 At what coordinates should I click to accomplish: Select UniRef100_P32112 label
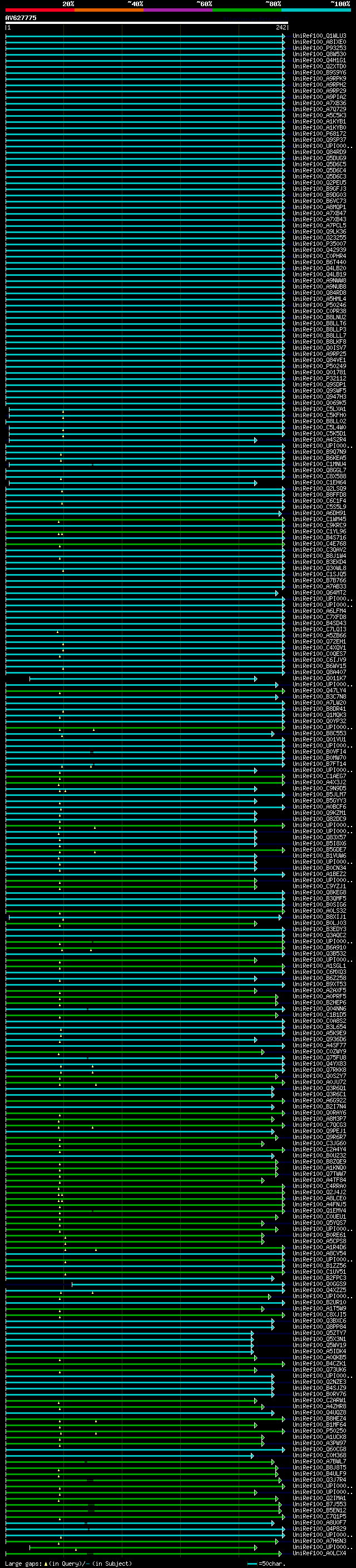coord(319,378)
